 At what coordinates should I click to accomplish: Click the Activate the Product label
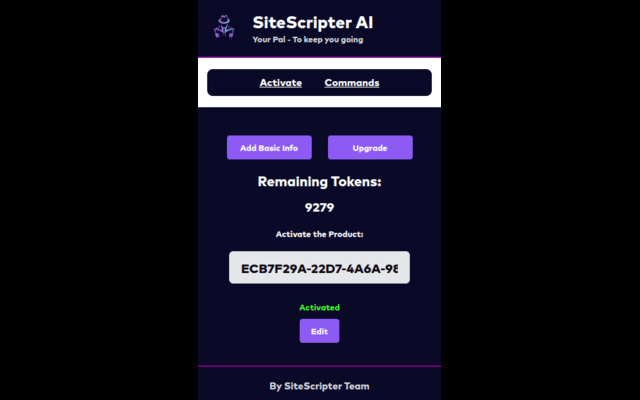click(x=319, y=234)
